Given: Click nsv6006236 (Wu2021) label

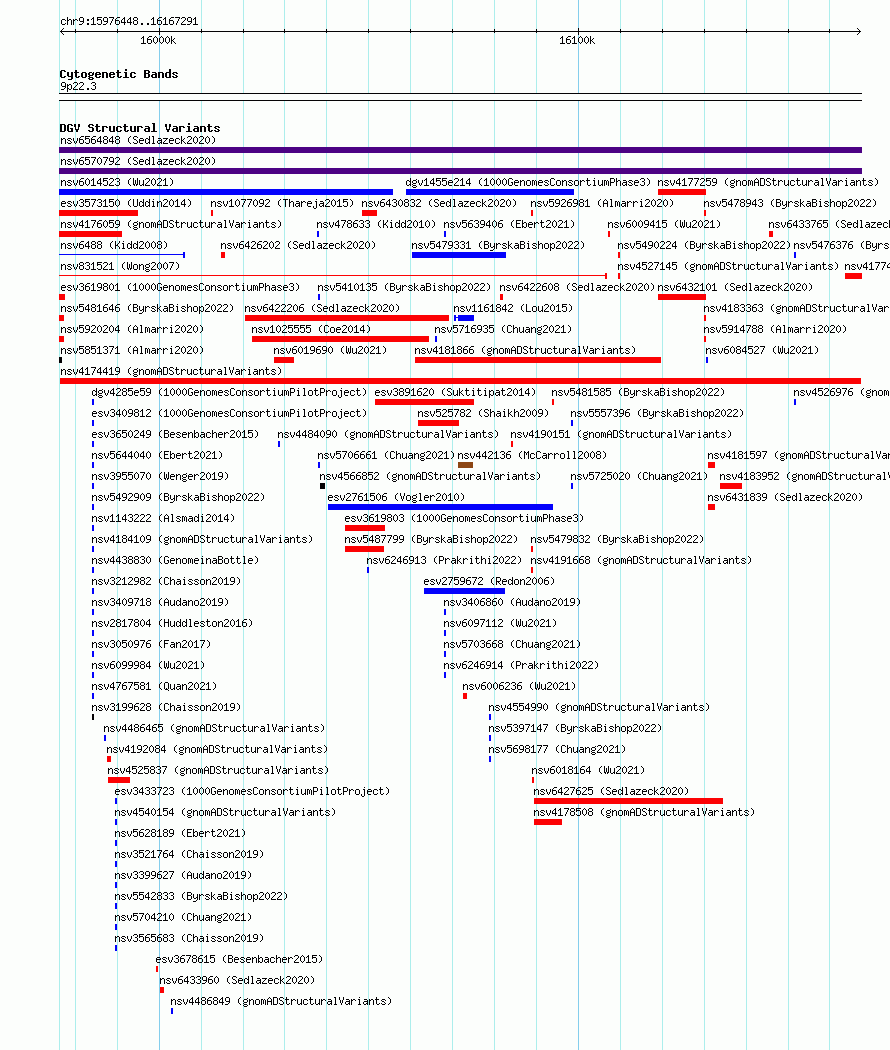Looking at the screenshot, I should (519, 686).
